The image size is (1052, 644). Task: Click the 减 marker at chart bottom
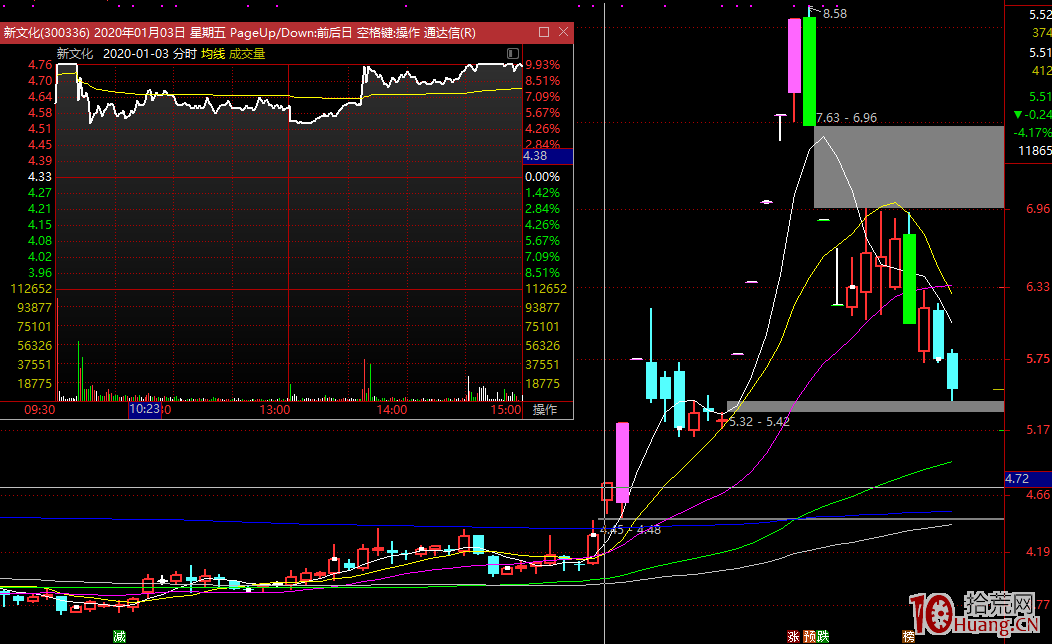click(x=119, y=636)
